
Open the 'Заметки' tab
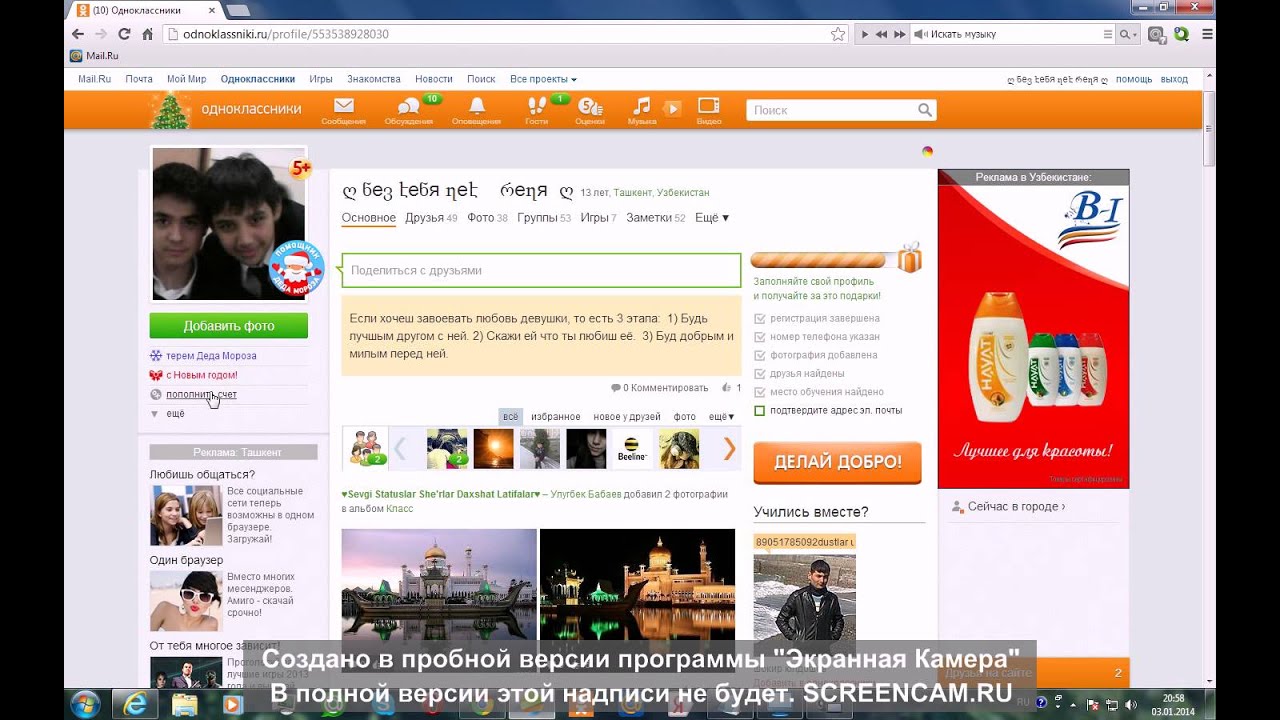coord(656,218)
